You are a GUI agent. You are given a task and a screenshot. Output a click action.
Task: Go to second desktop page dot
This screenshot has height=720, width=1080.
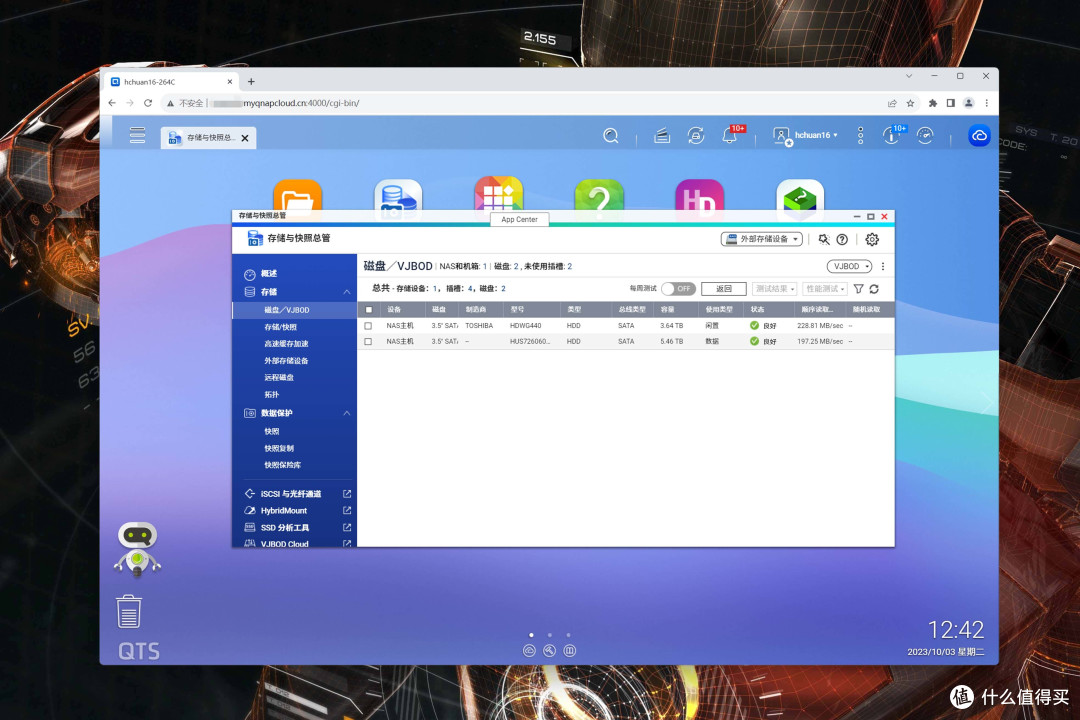[550, 635]
